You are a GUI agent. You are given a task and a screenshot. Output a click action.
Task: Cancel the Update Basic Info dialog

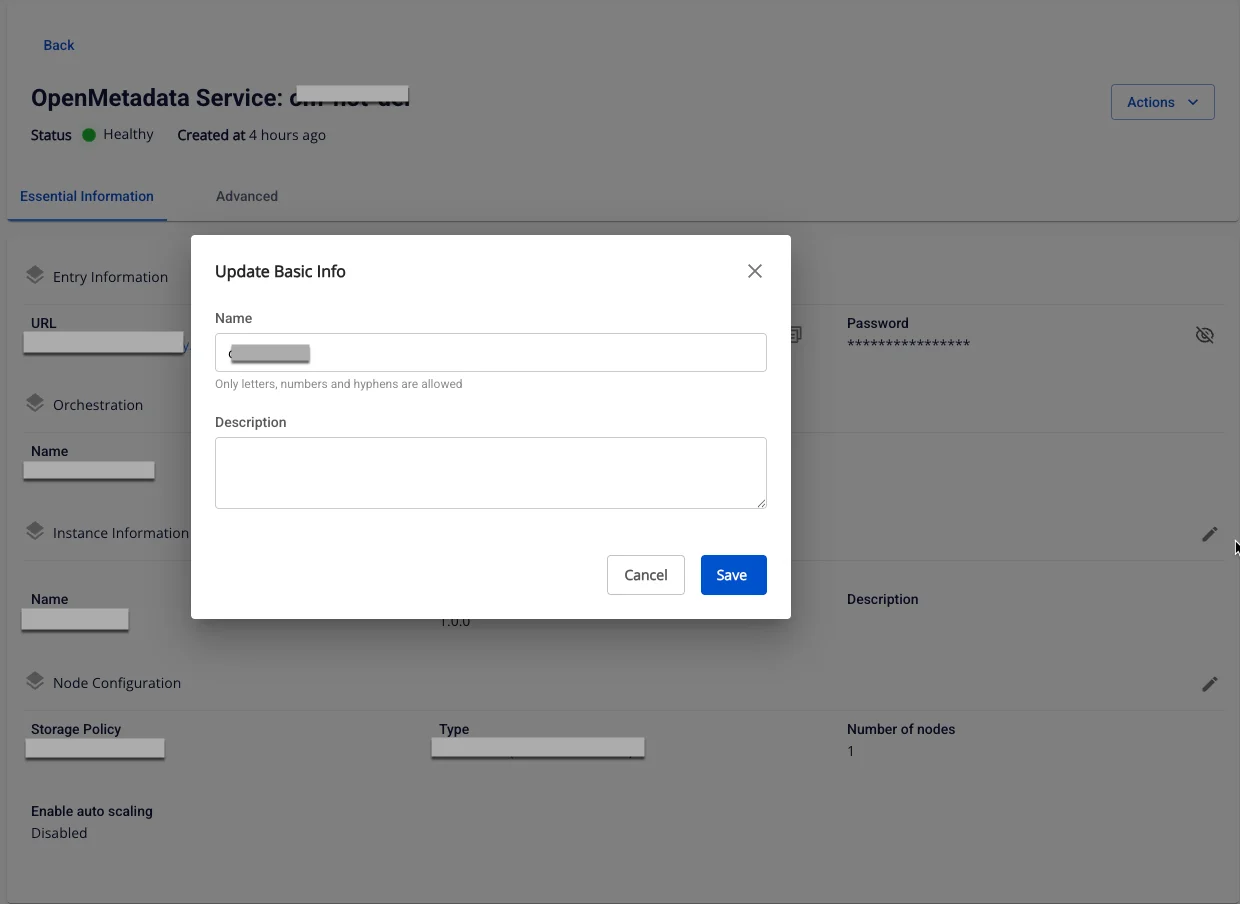coord(646,575)
